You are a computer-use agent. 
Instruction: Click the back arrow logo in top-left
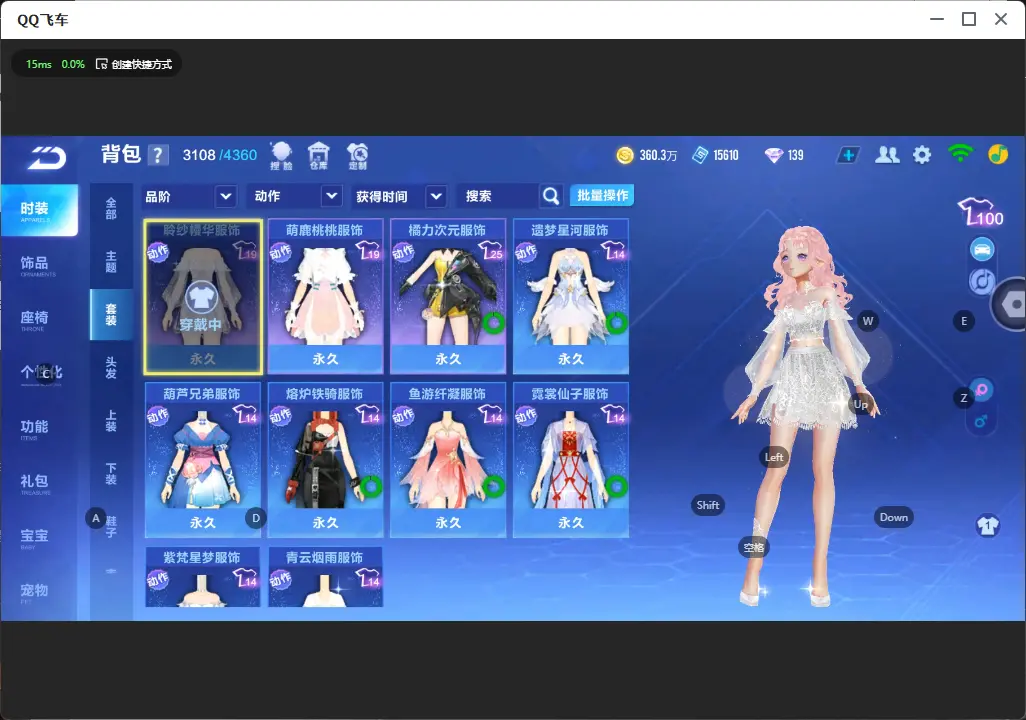point(46,157)
